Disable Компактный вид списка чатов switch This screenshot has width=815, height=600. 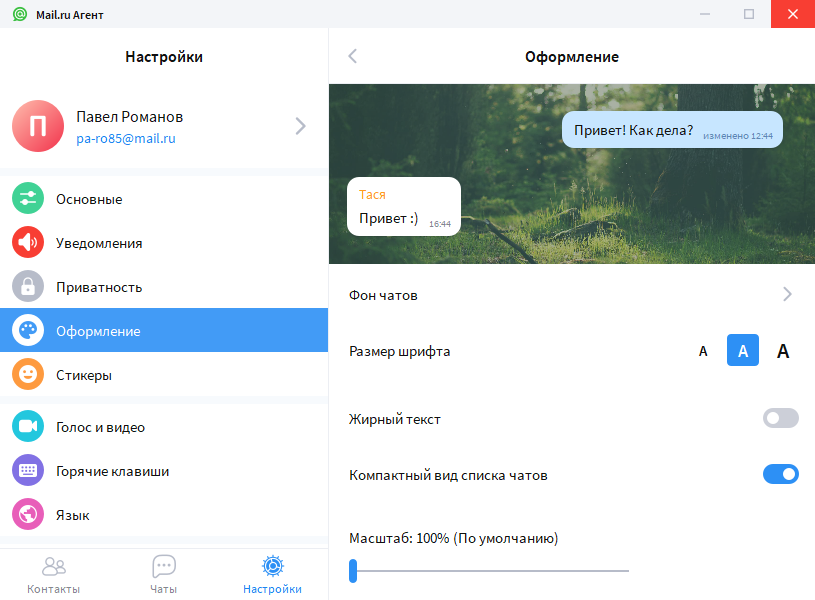click(781, 474)
